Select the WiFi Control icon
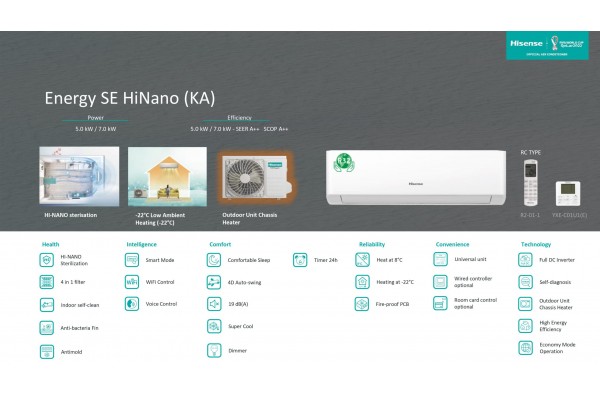Image resolution: width=600 pixels, height=400 pixels. pyautogui.click(x=132, y=282)
